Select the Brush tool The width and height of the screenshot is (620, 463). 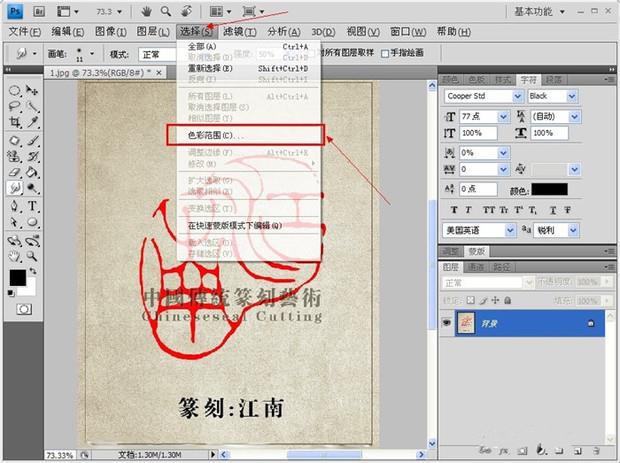[x=32, y=140]
